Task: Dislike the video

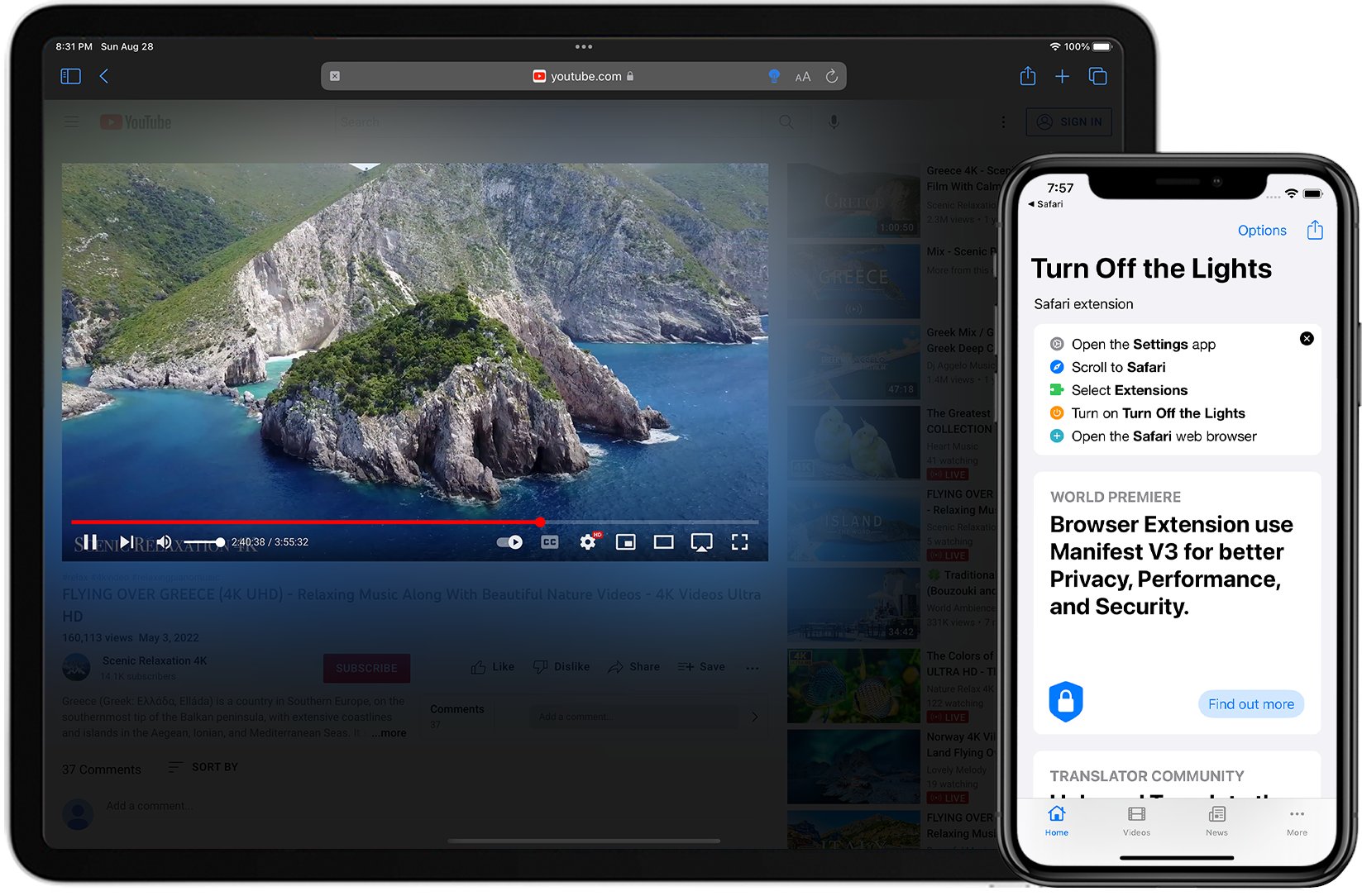Action: coord(562,667)
